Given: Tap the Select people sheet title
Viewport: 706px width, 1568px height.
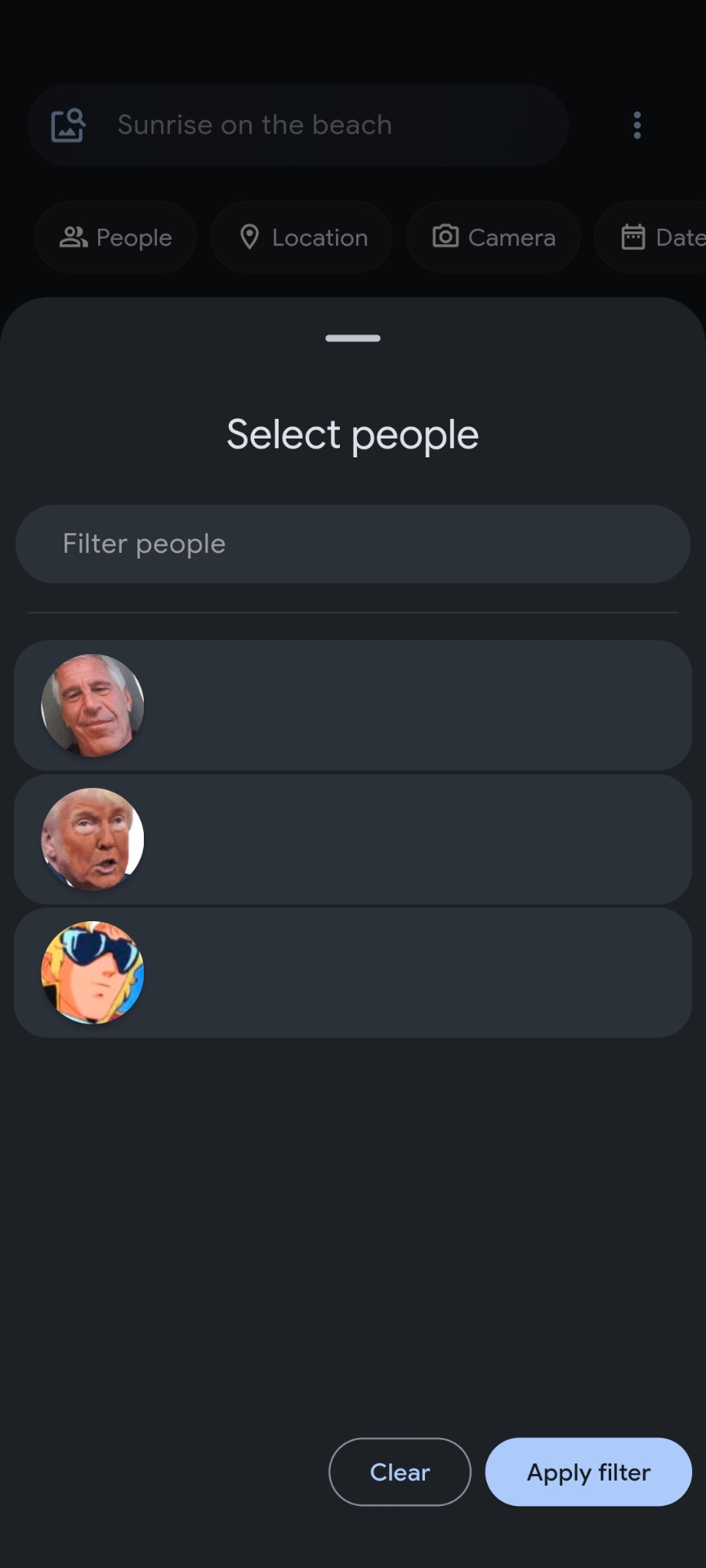Looking at the screenshot, I should point(353,433).
